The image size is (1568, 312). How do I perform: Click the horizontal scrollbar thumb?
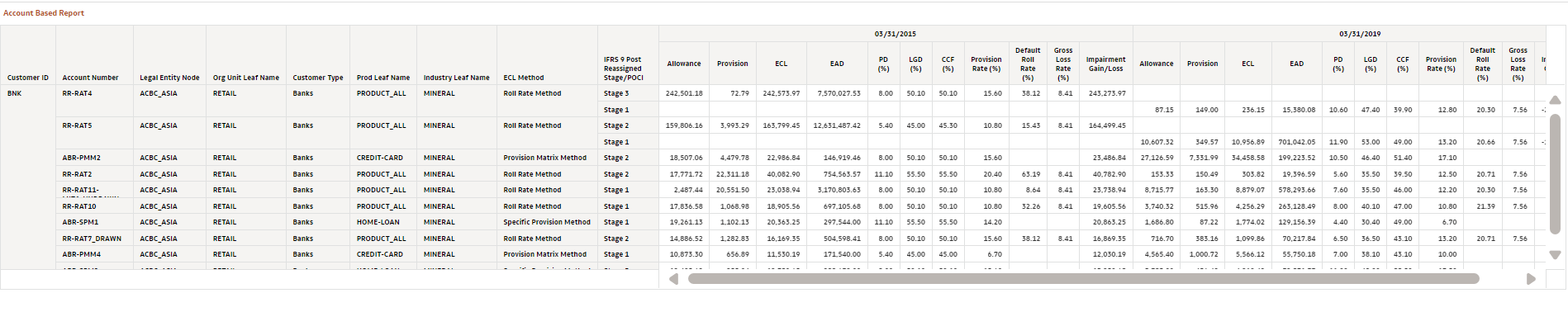pyautogui.click(x=1083, y=279)
